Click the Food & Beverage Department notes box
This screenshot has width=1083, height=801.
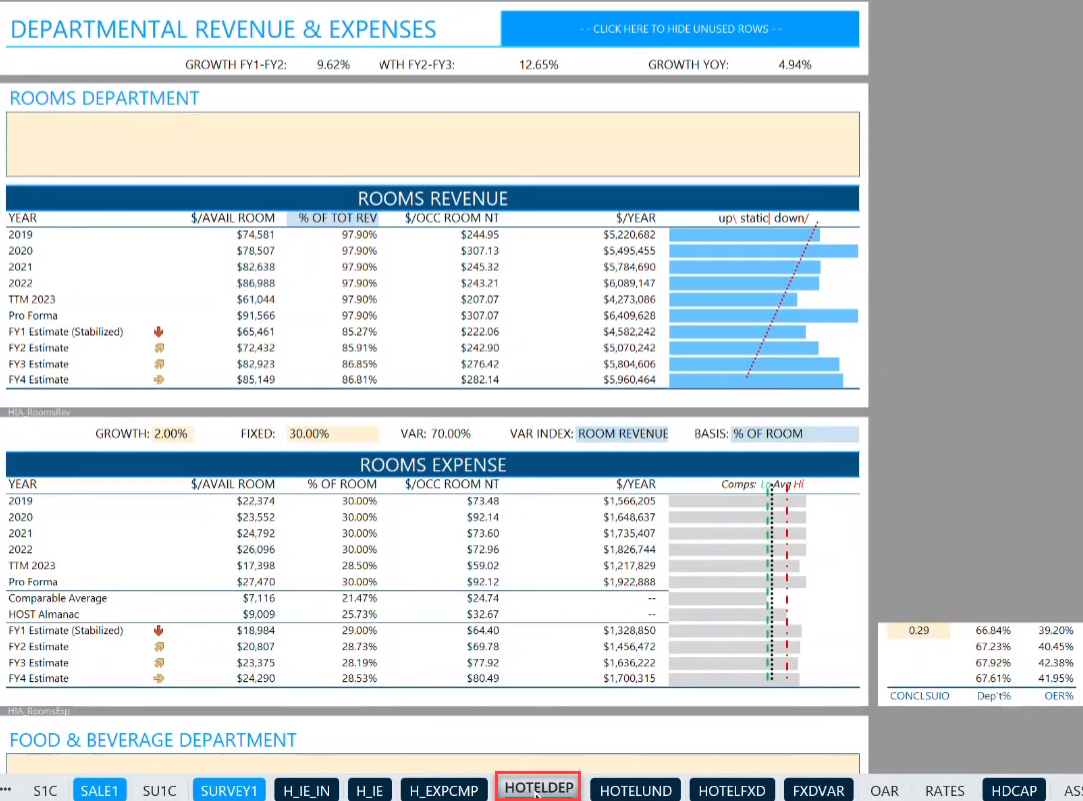tap(433, 764)
